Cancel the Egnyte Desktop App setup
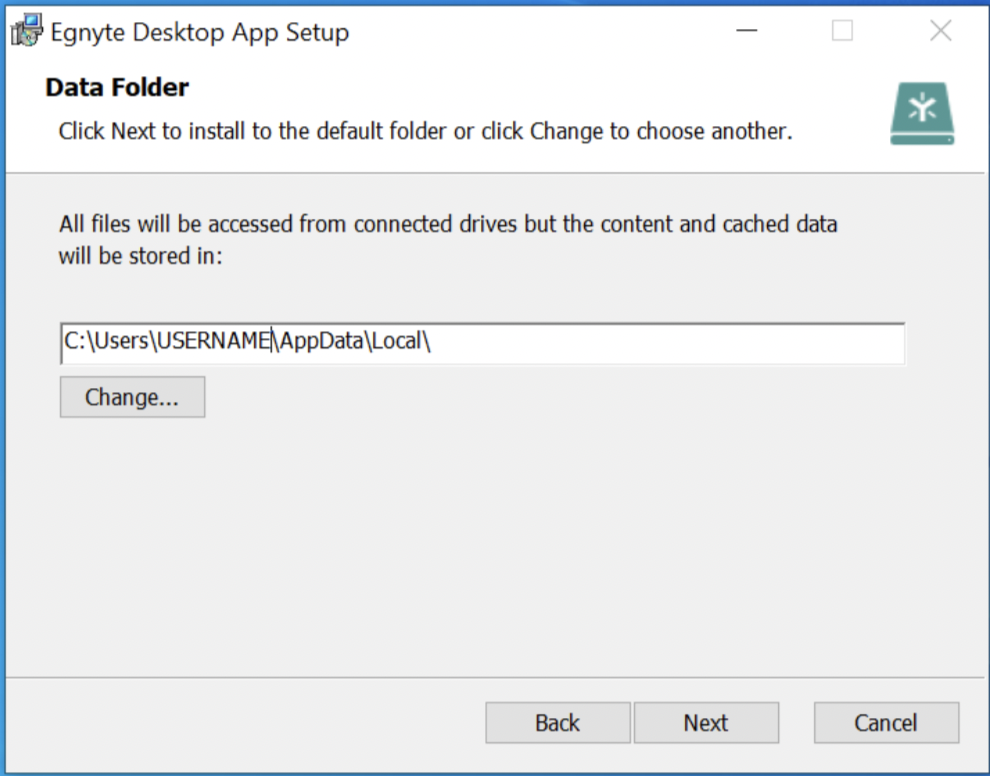This screenshot has width=990, height=776. (x=886, y=722)
